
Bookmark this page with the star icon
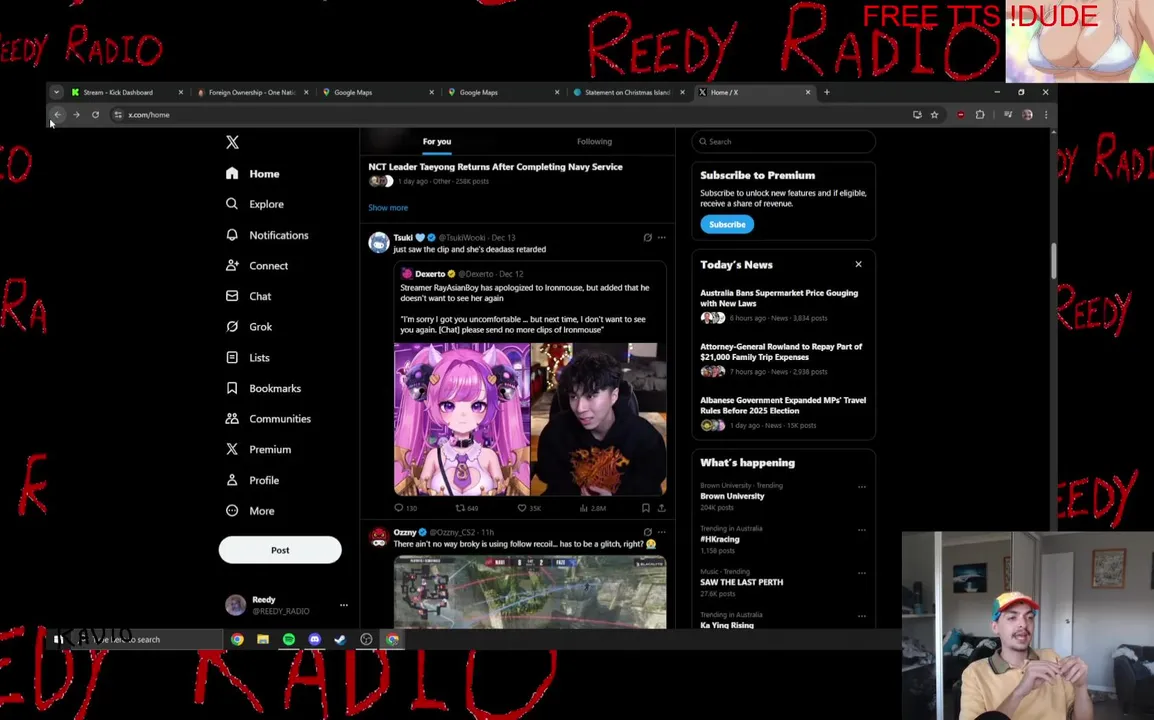point(935,115)
